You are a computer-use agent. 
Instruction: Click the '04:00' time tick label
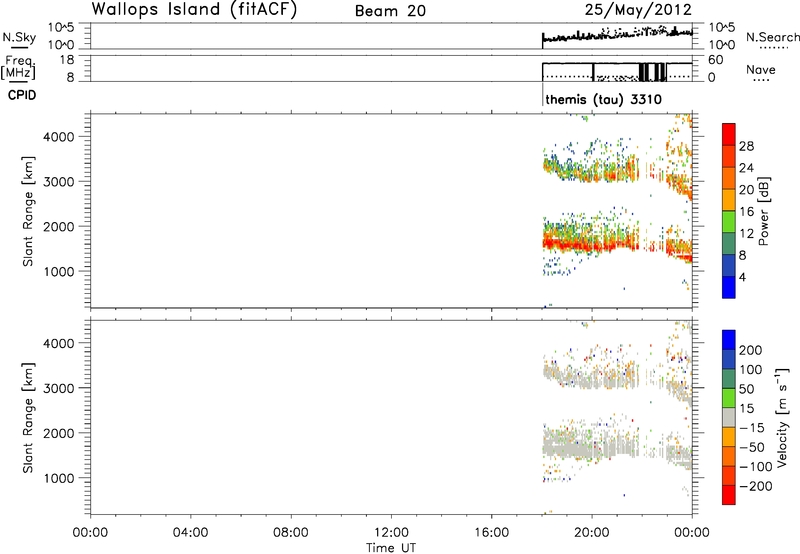[190, 533]
